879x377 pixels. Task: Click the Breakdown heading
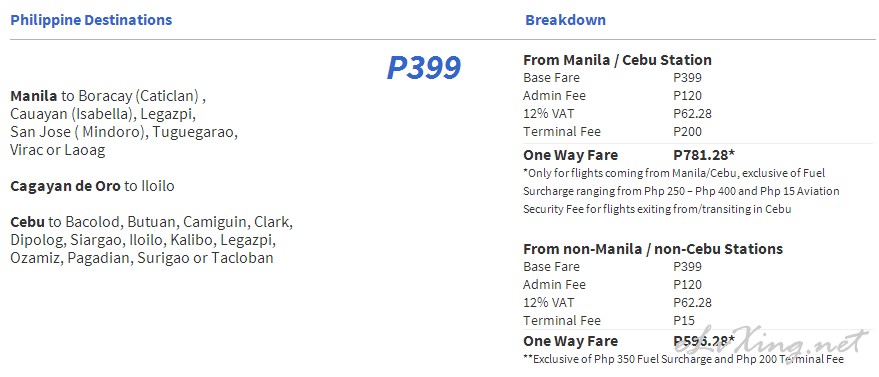[565, 20]
